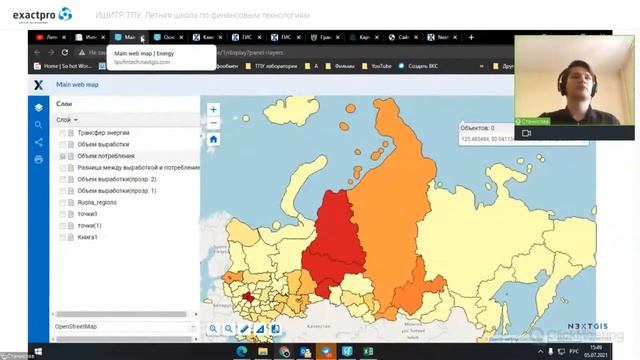Zoom in the map with plus button
Image resolution: width=640 pixels, height=360 pixels.
(x=213, y=109)
